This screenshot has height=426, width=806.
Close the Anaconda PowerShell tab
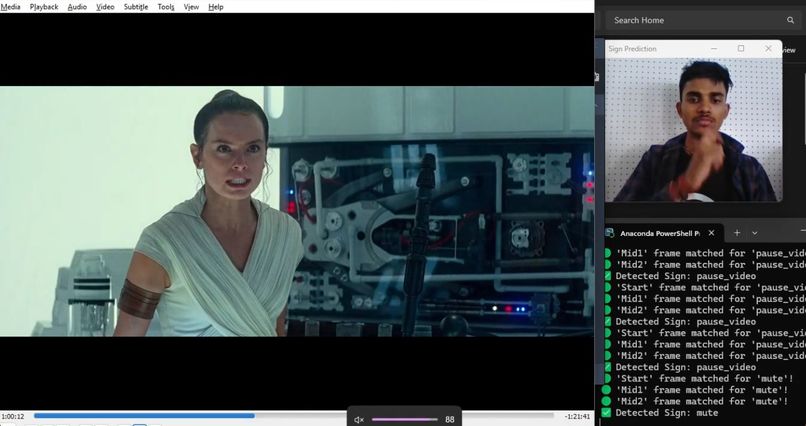point(711,233)
